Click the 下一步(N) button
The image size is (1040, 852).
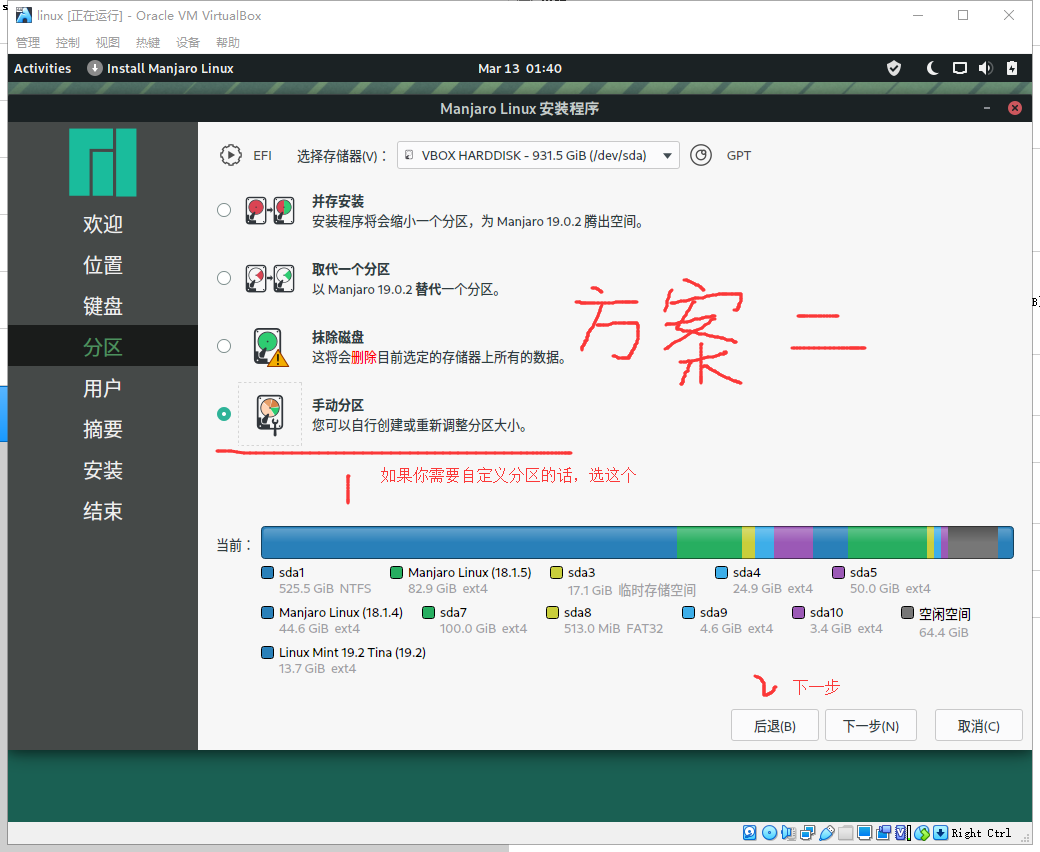tap(870, 726)
